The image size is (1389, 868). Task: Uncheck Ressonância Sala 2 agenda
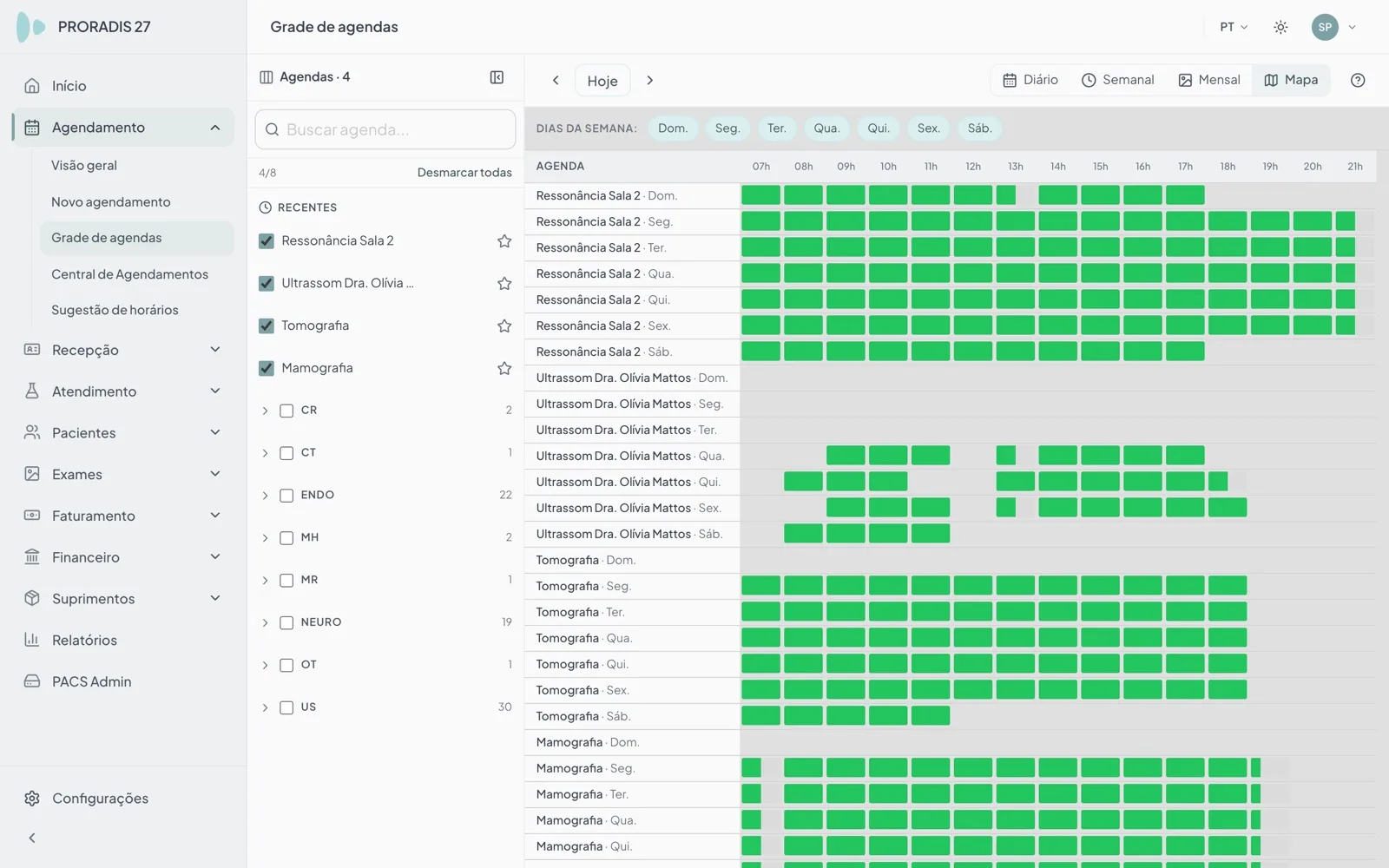[267, 241]
